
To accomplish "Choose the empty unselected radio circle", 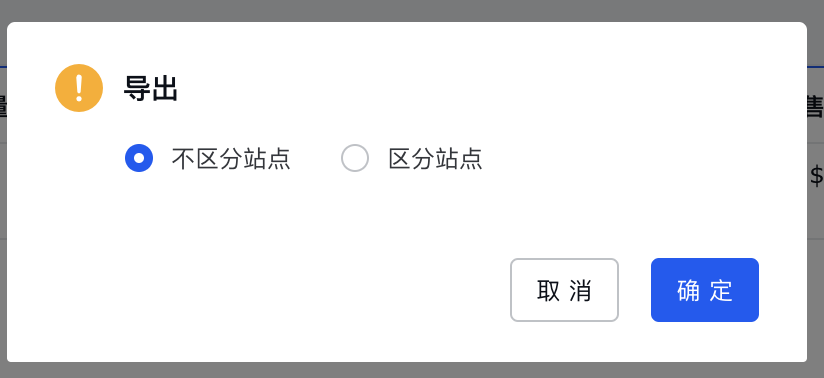I will coord(355,158).
